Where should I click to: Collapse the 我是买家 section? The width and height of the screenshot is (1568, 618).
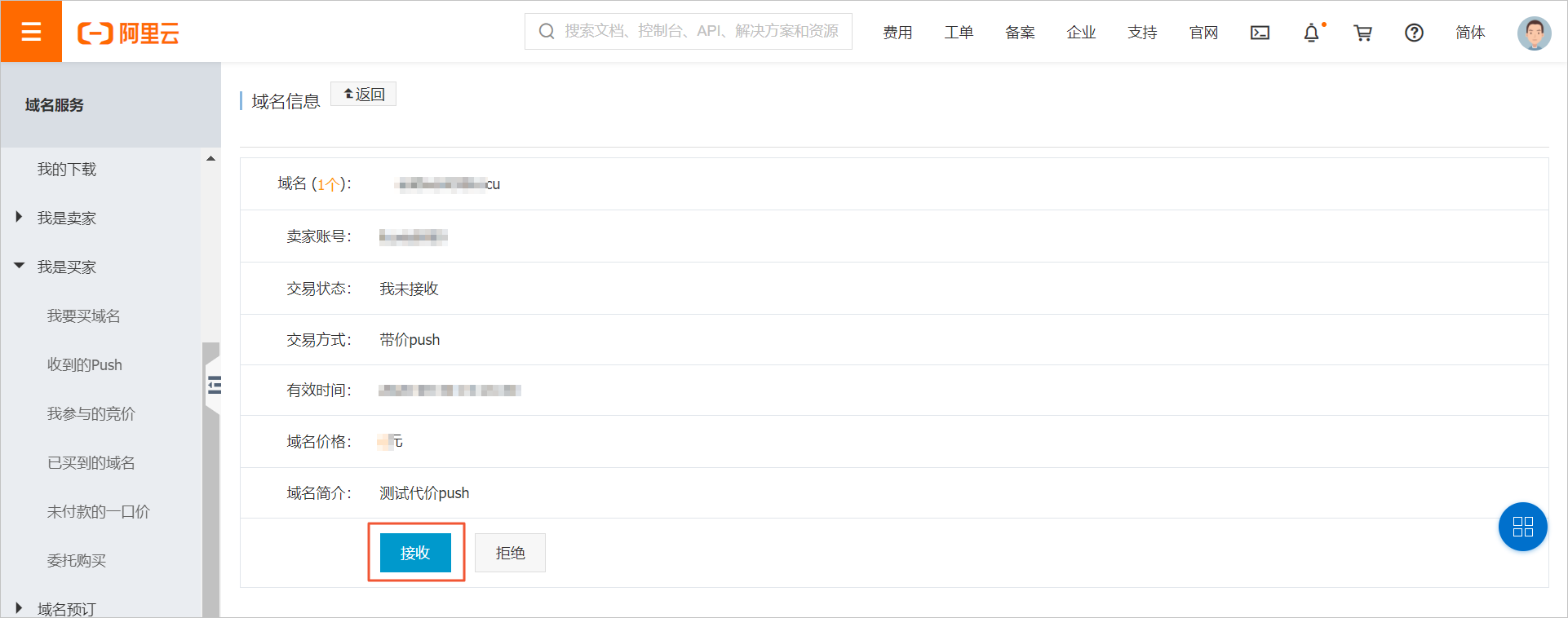[x=67, y=267]
